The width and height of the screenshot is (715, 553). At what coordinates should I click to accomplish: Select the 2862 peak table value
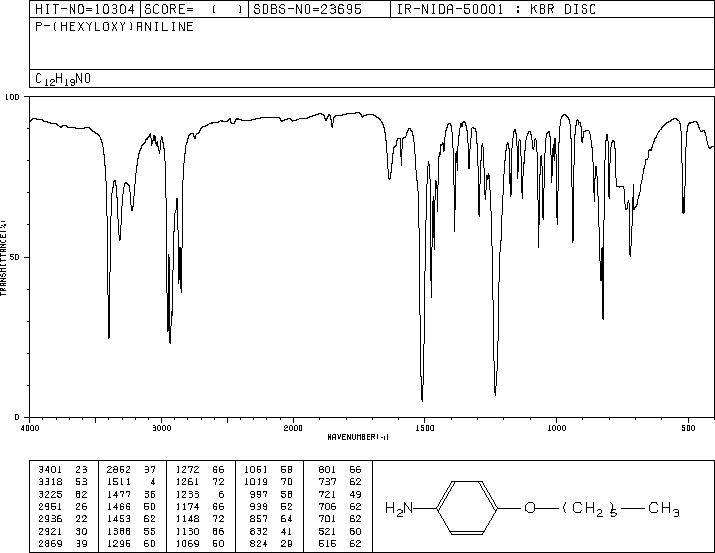tap(119, 470)
